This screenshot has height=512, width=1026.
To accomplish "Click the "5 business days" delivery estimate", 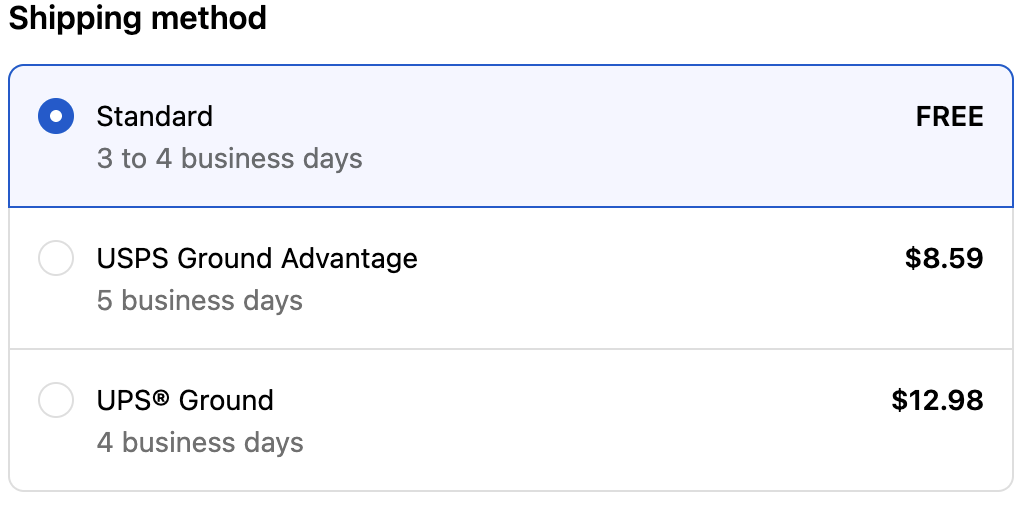I will click(x=199, y=301).
